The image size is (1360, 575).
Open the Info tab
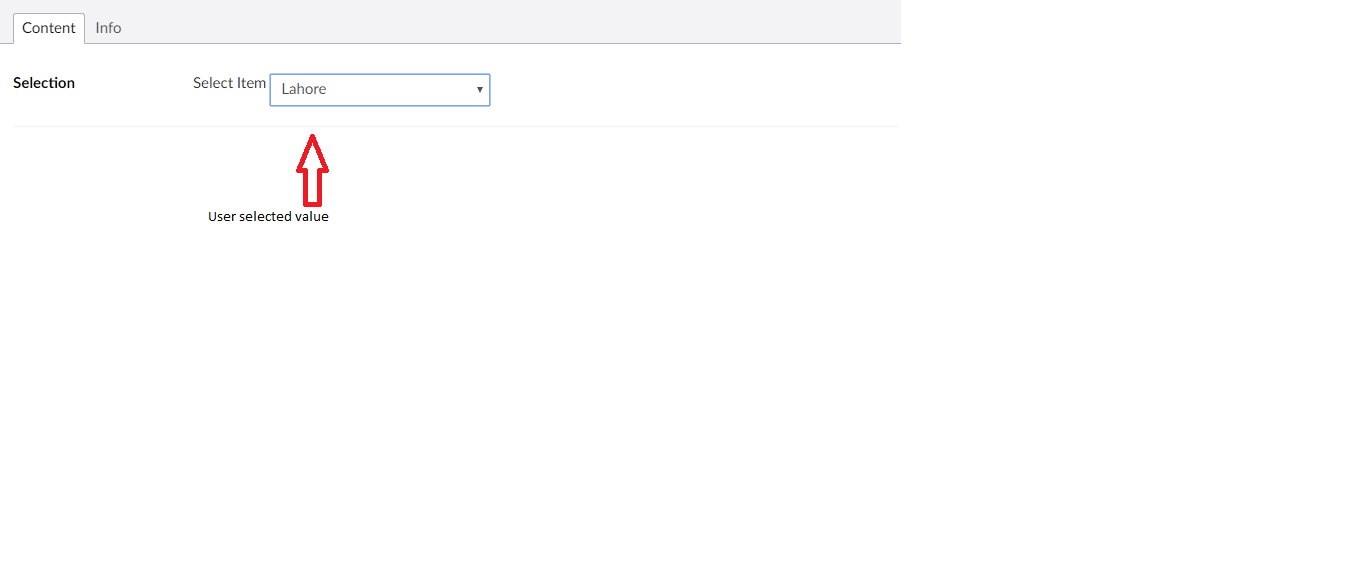click(x=108, y=28)
